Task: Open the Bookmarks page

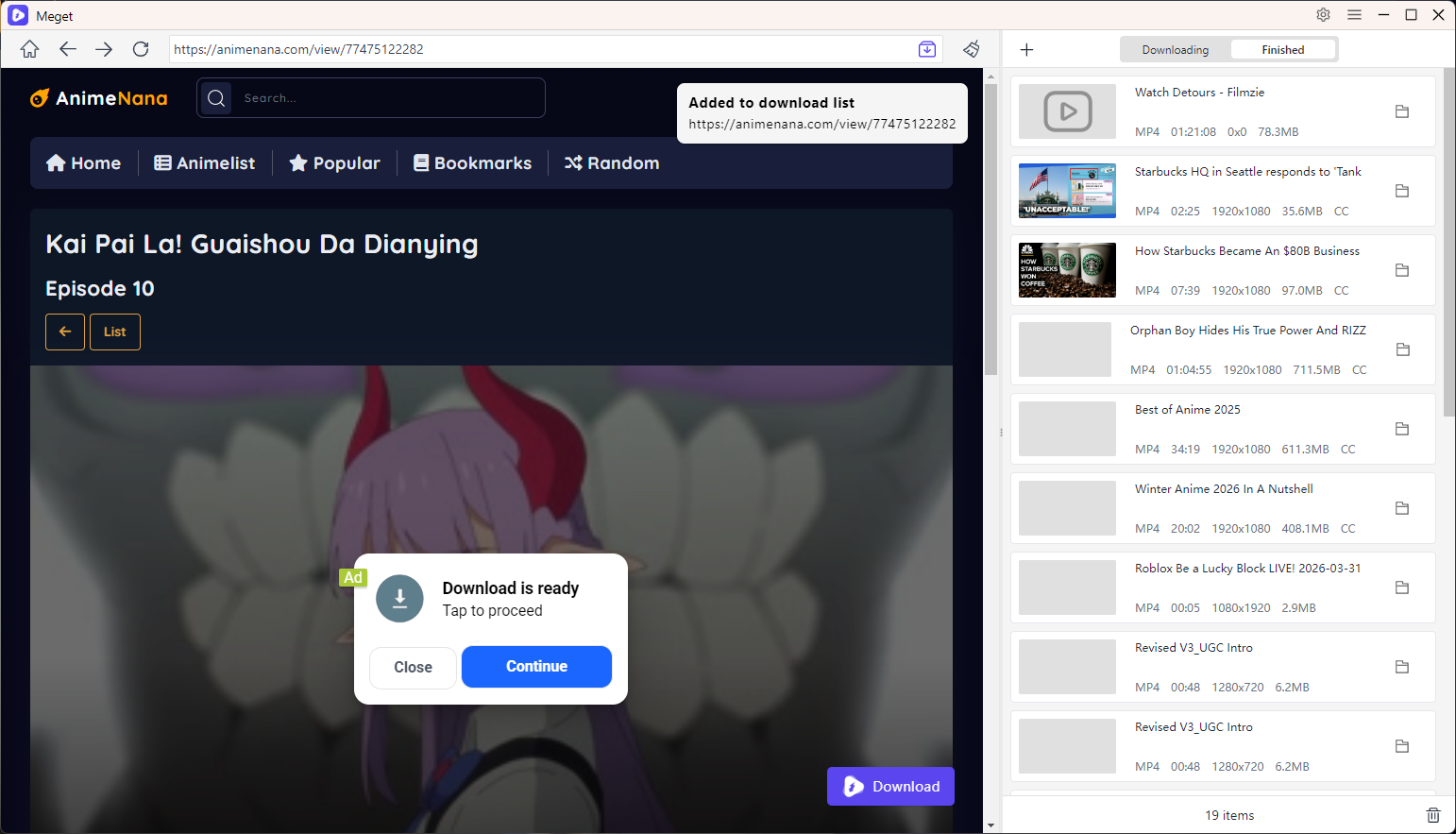Action: click(472, 163)
